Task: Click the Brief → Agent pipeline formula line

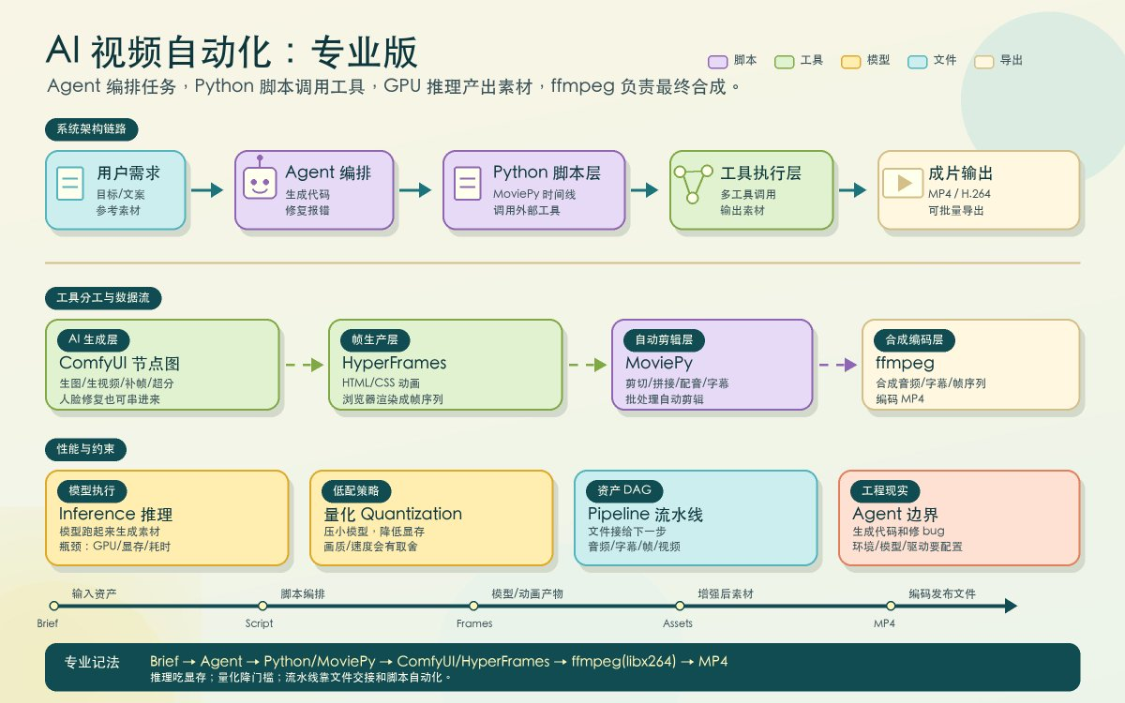Action: pyautogui.click(x=439, y=661)
